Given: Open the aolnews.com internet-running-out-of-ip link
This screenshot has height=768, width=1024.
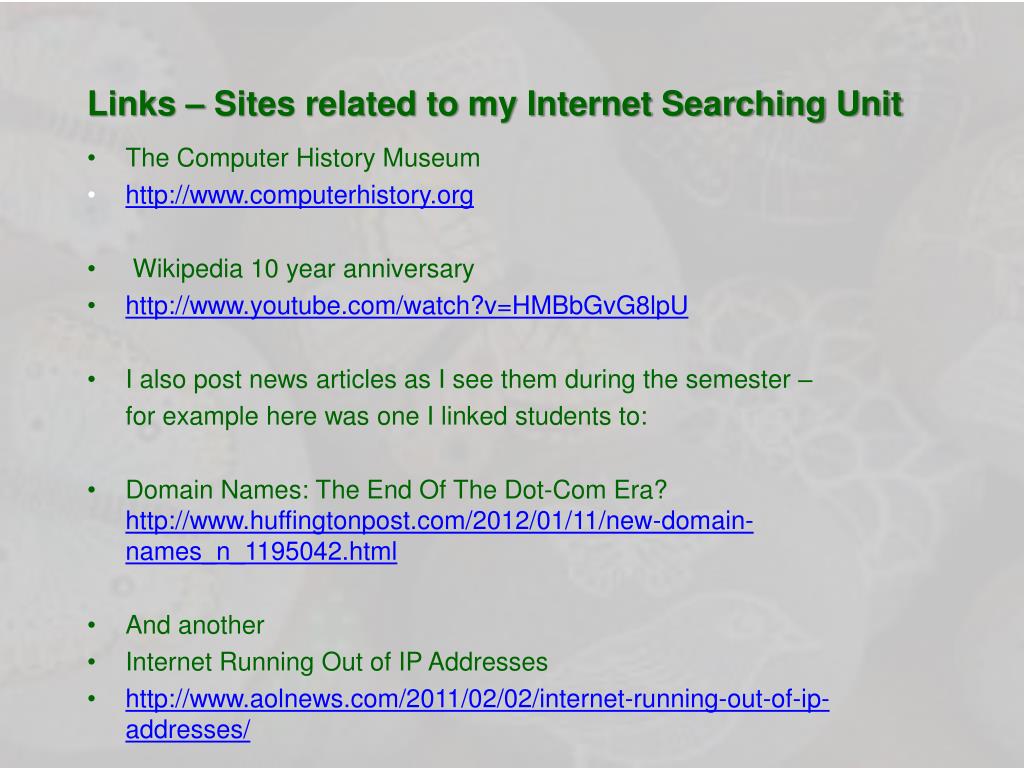Looking at the screenshot, I should [x=477, y=699].
